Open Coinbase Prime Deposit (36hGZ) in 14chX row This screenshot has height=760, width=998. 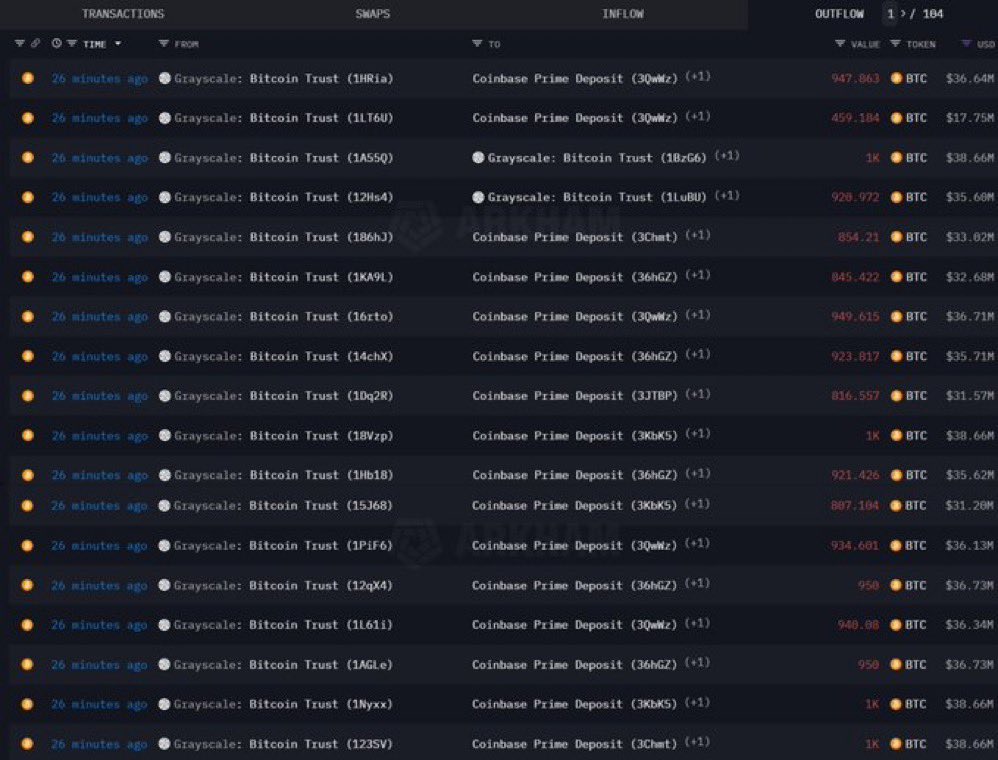point(575,356)
